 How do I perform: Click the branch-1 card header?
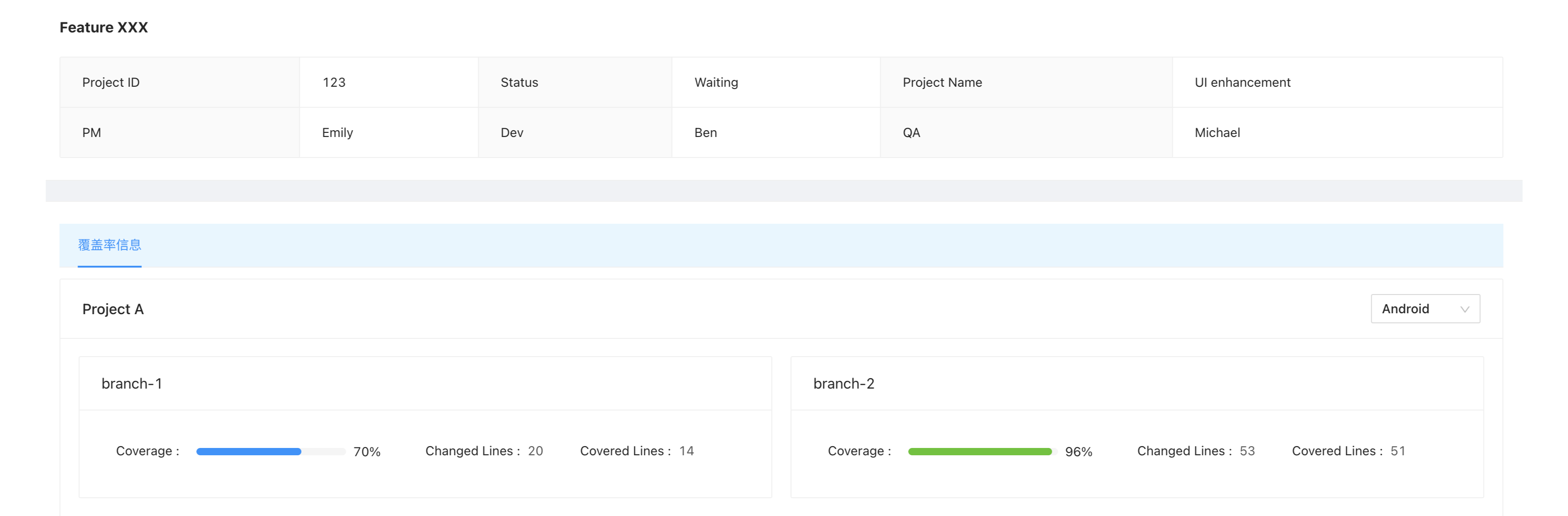coord(425,384)
